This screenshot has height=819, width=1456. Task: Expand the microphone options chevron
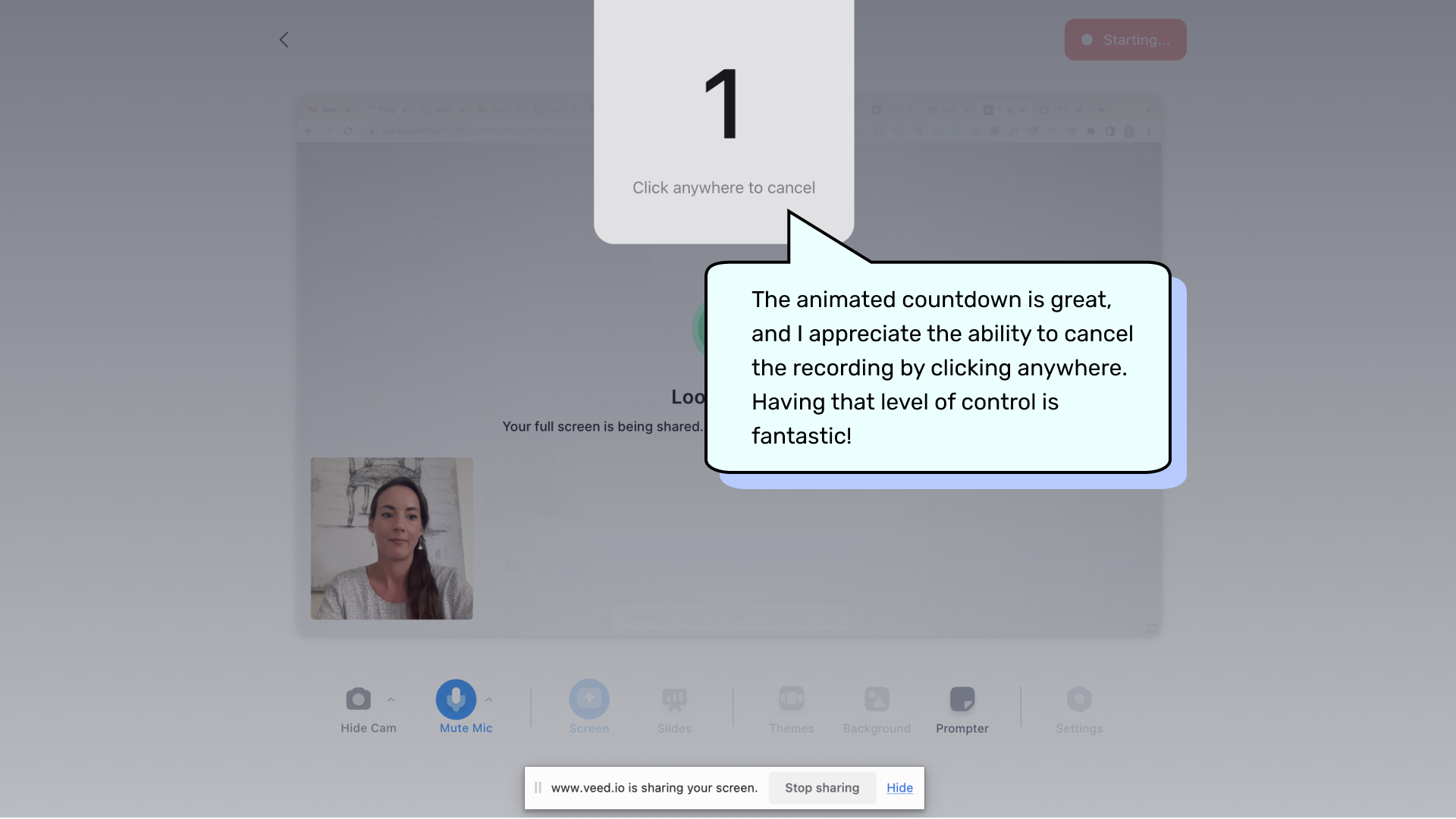coord(489,699)
